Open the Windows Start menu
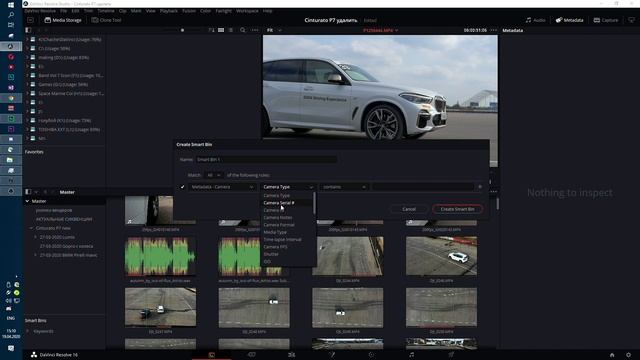The width and height of the screenshot is (640, 360). pos(11,4)
